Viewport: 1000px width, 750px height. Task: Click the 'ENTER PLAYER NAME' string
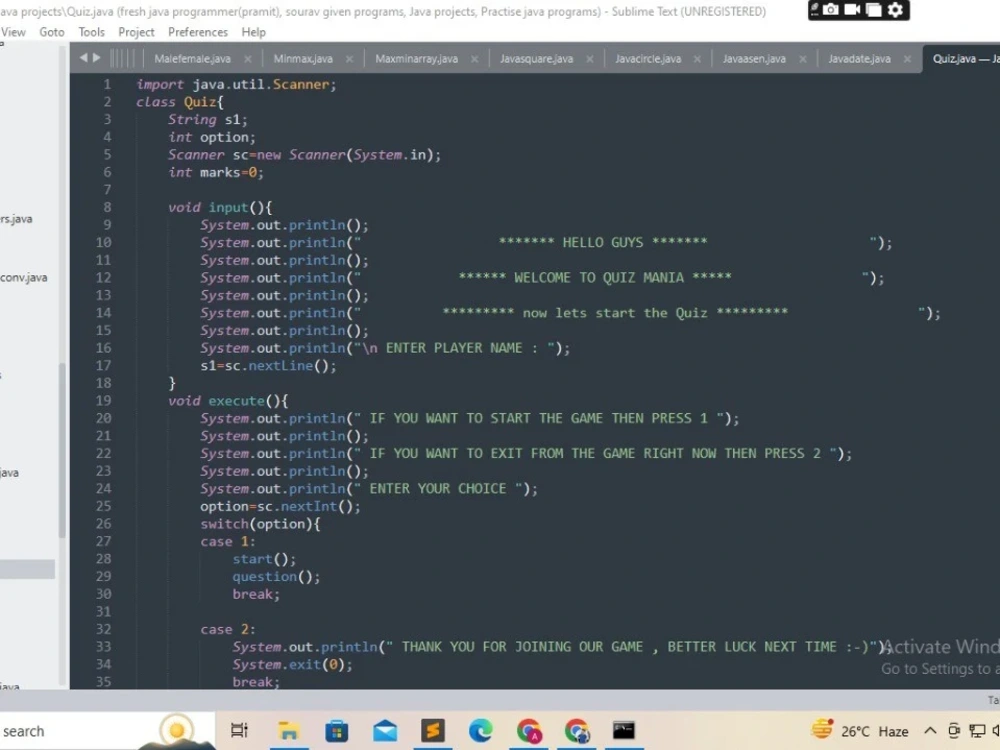point(454,348)
